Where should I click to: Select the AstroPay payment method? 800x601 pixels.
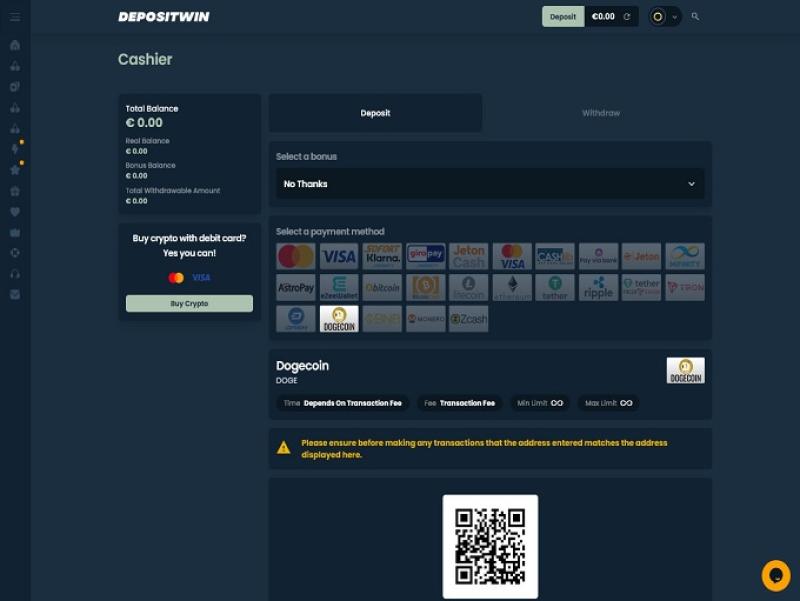tap(295, 288)
